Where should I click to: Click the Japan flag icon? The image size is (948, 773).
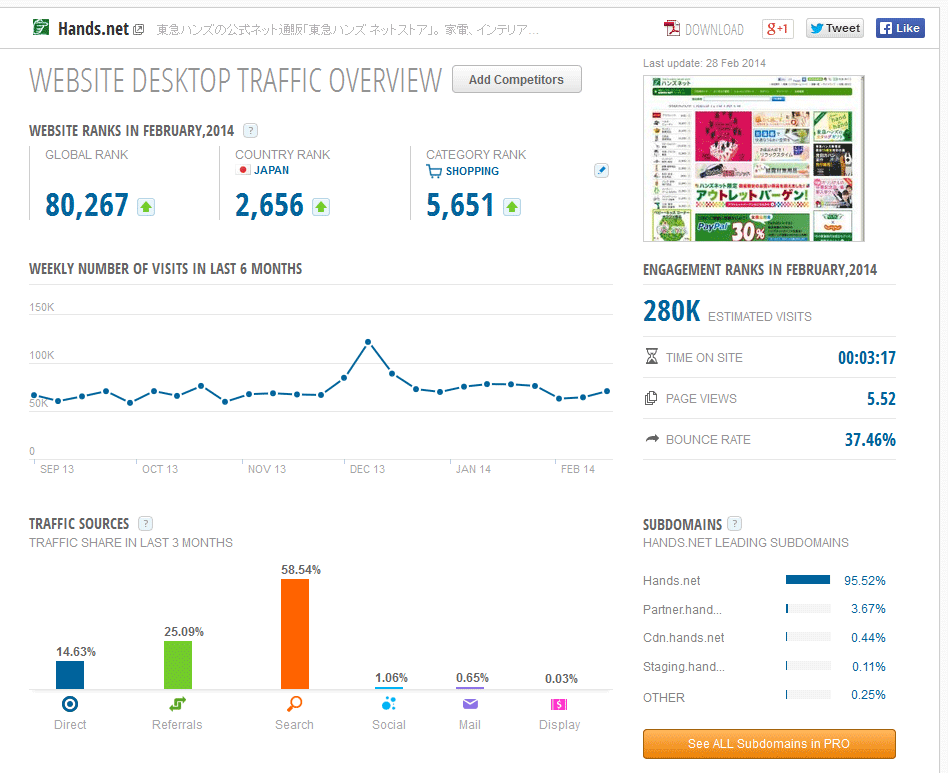click(243, 170)
